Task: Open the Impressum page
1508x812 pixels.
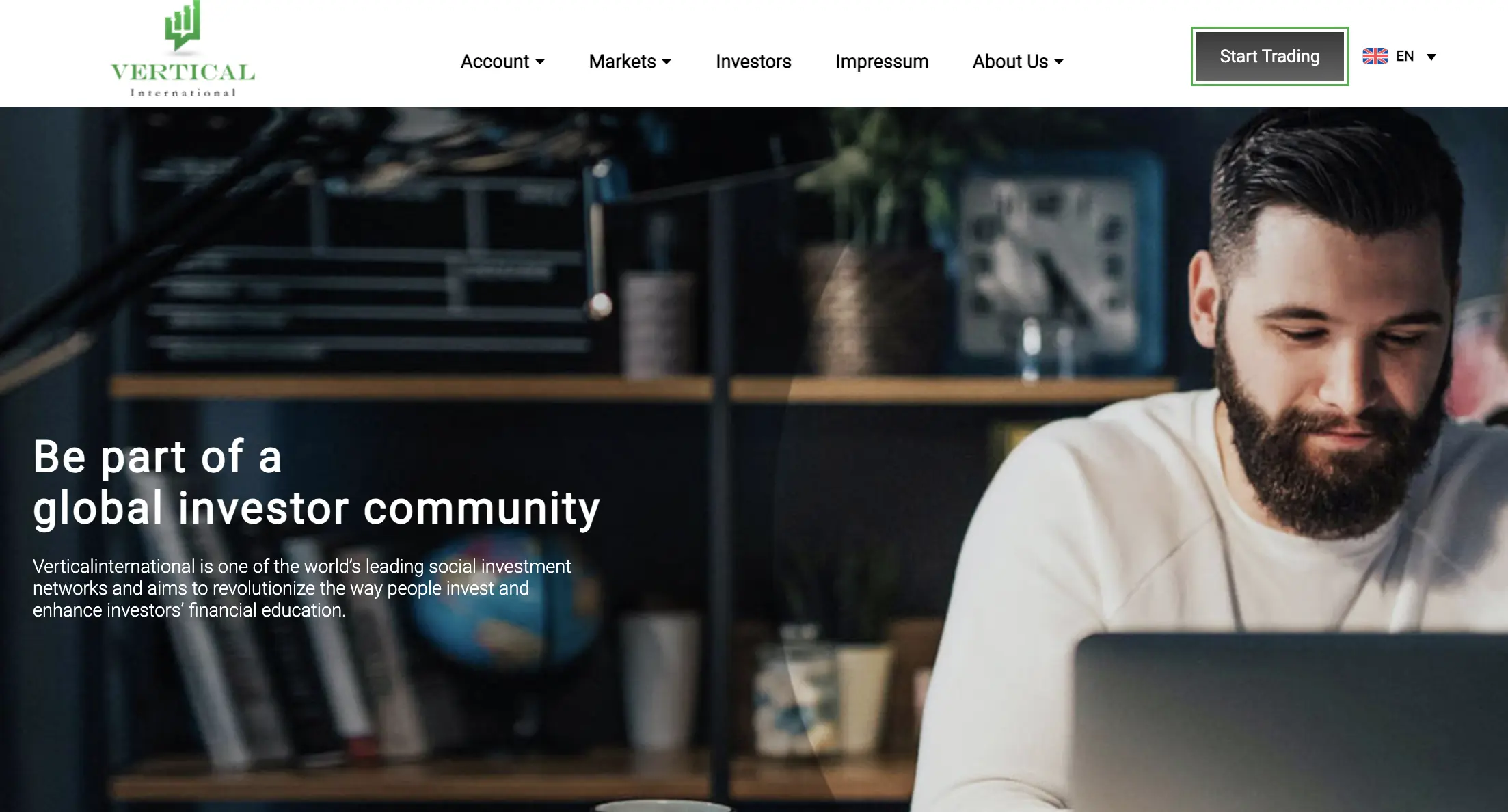Action: [x=882, y=62]
